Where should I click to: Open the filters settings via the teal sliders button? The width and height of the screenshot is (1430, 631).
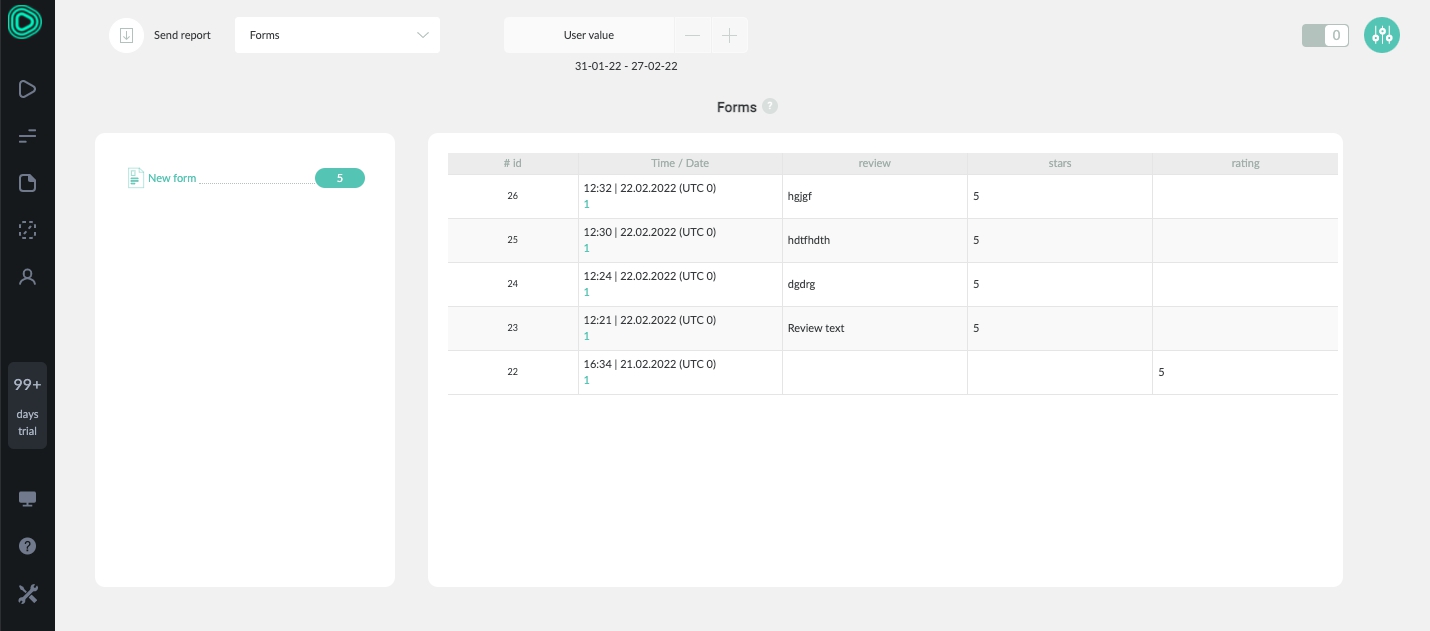(1382, 35)
